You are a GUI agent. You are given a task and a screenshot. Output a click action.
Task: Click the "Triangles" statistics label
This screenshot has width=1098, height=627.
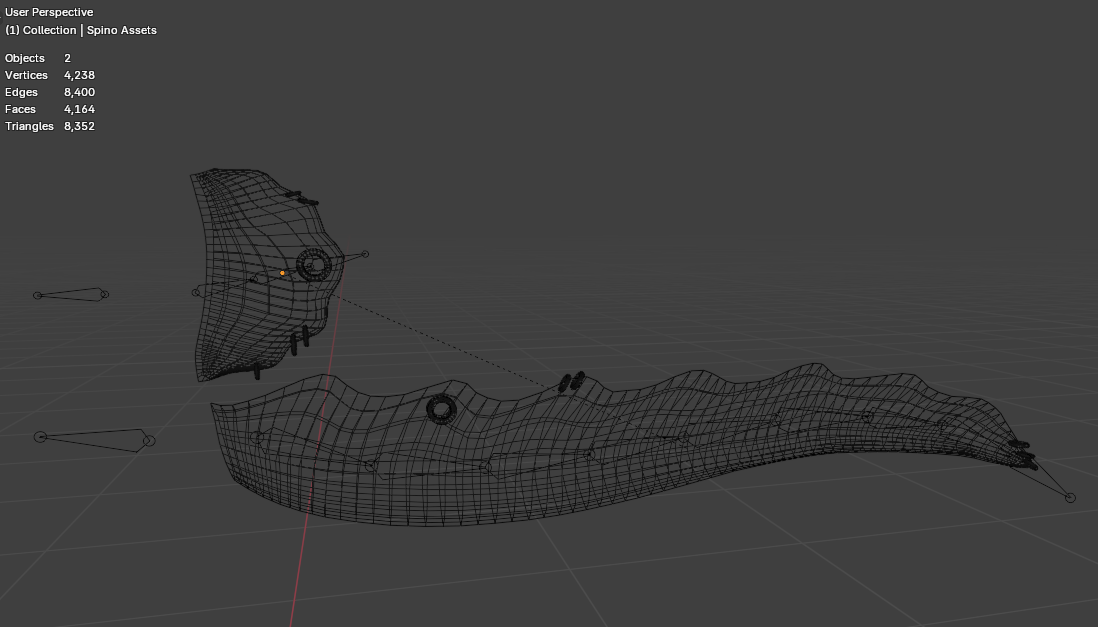[x=29, y=126]
